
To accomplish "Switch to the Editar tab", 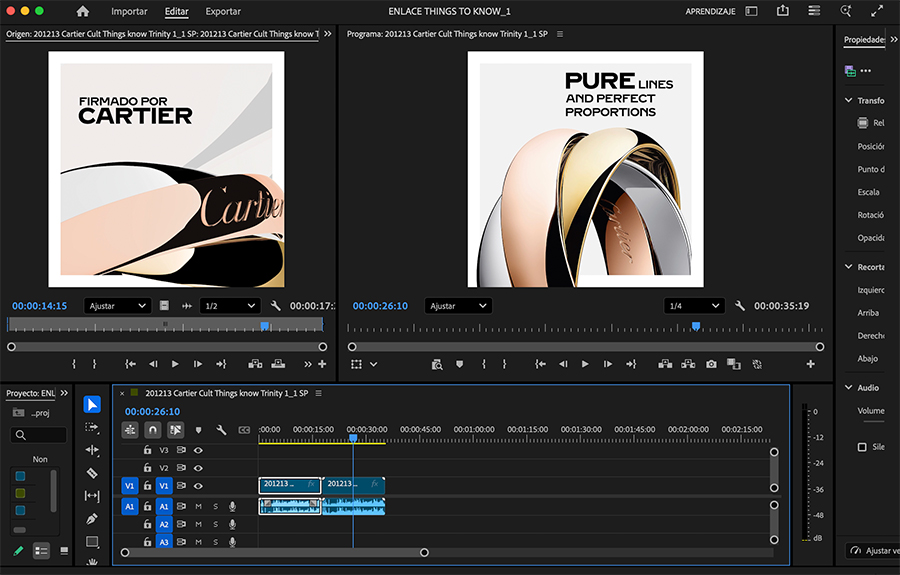I will 176,11.
